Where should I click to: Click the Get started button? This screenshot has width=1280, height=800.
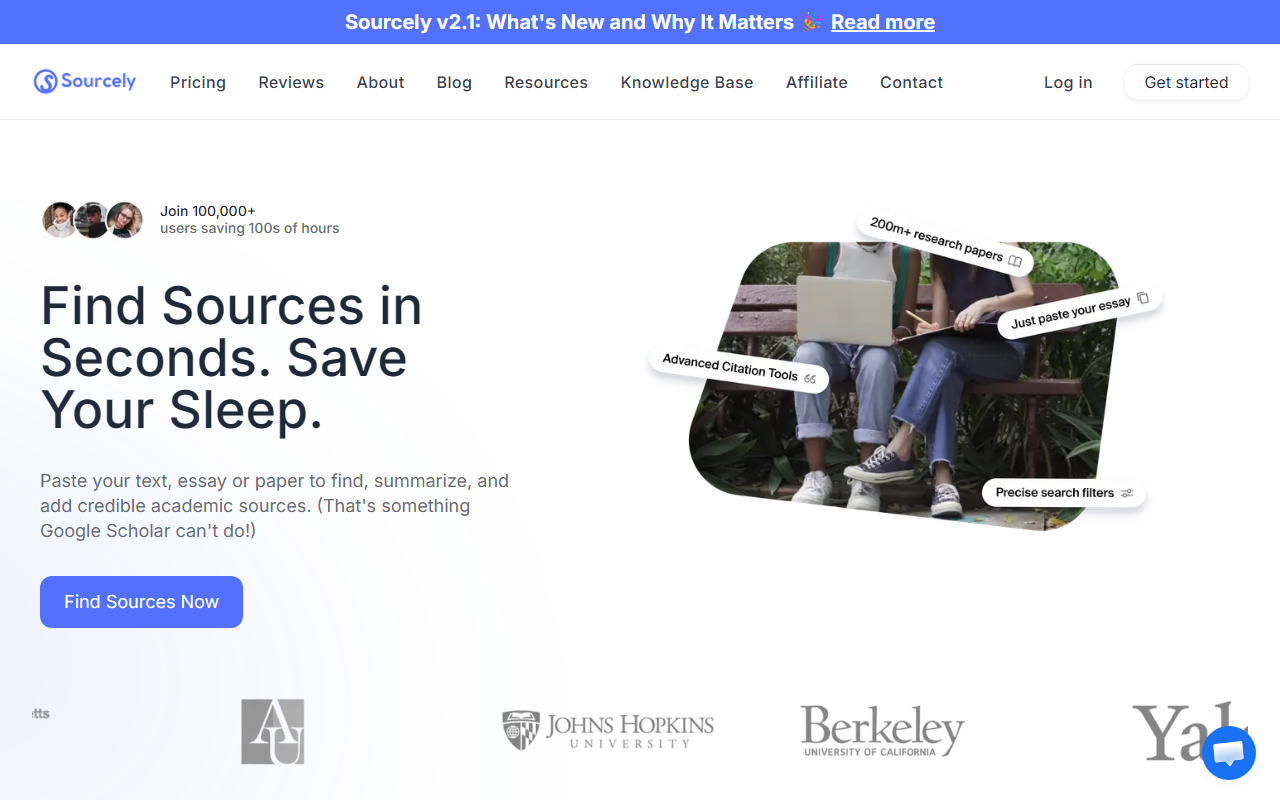pos(1186,82)
